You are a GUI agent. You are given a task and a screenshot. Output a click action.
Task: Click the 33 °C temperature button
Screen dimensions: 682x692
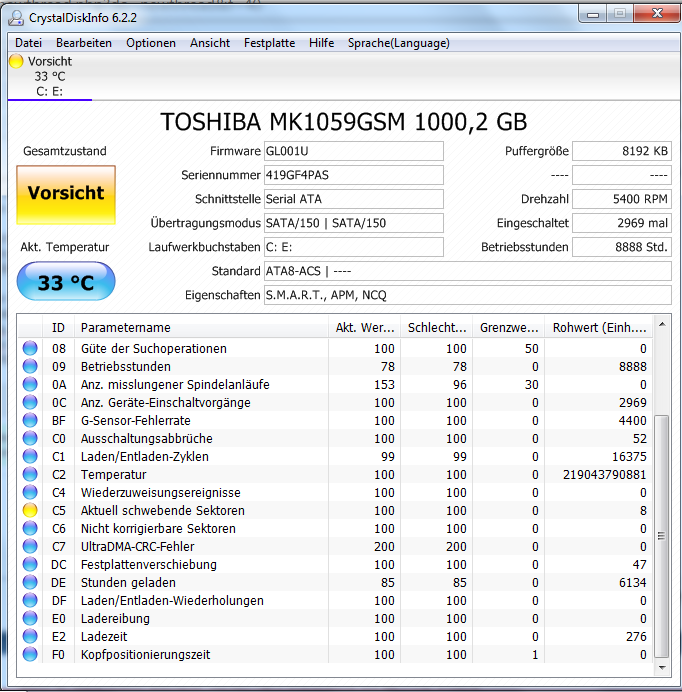pos(66,282)
